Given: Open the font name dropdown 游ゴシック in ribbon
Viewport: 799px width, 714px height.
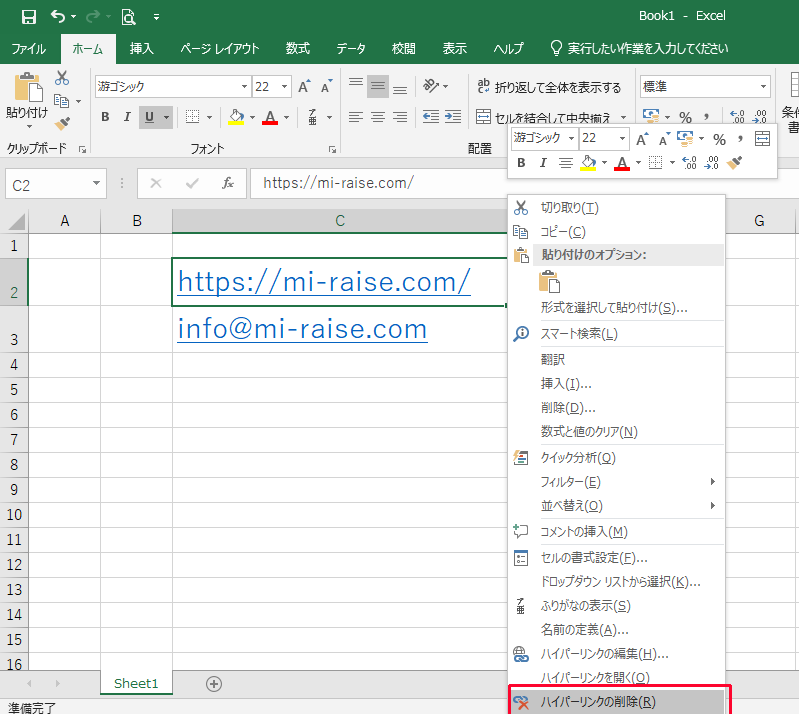Looking at the screenshot, I should (245, 87).
